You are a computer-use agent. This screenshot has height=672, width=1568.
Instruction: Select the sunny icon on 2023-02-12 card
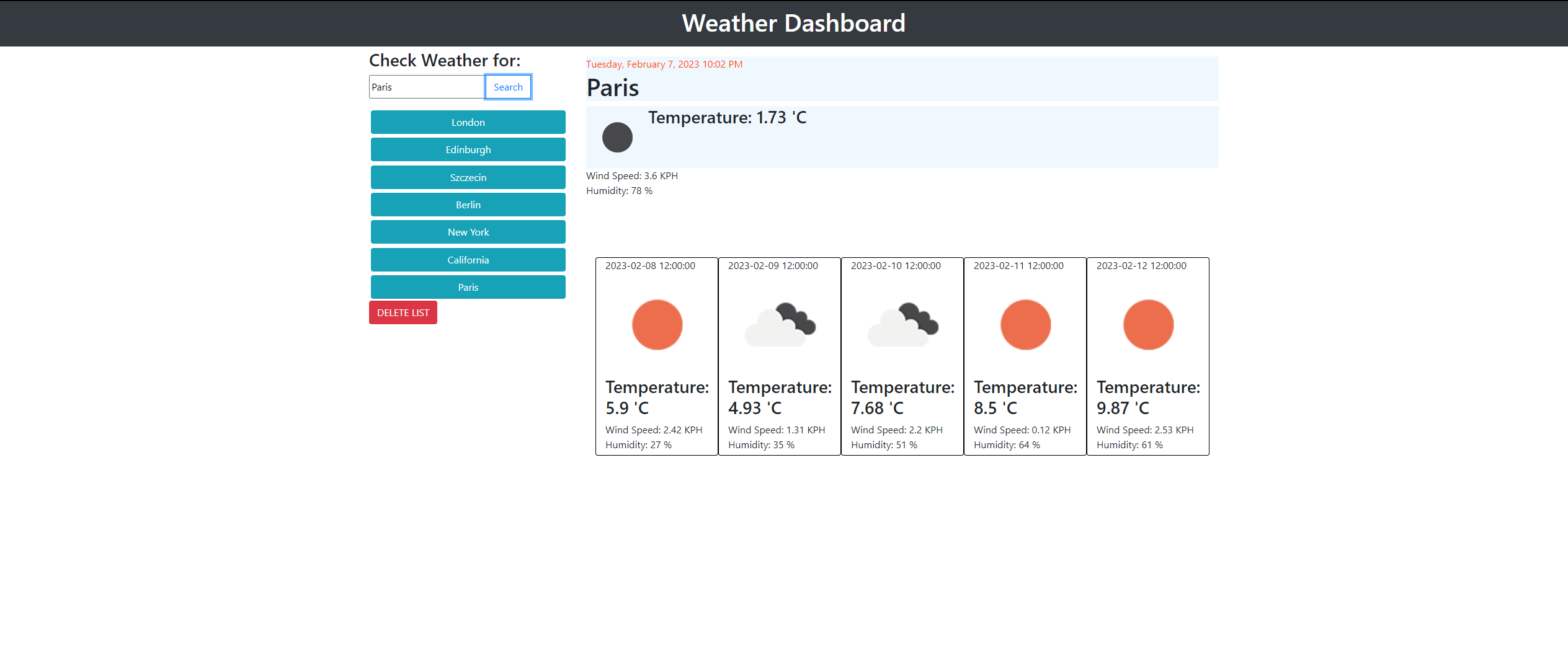click(x=1148, y=324)
